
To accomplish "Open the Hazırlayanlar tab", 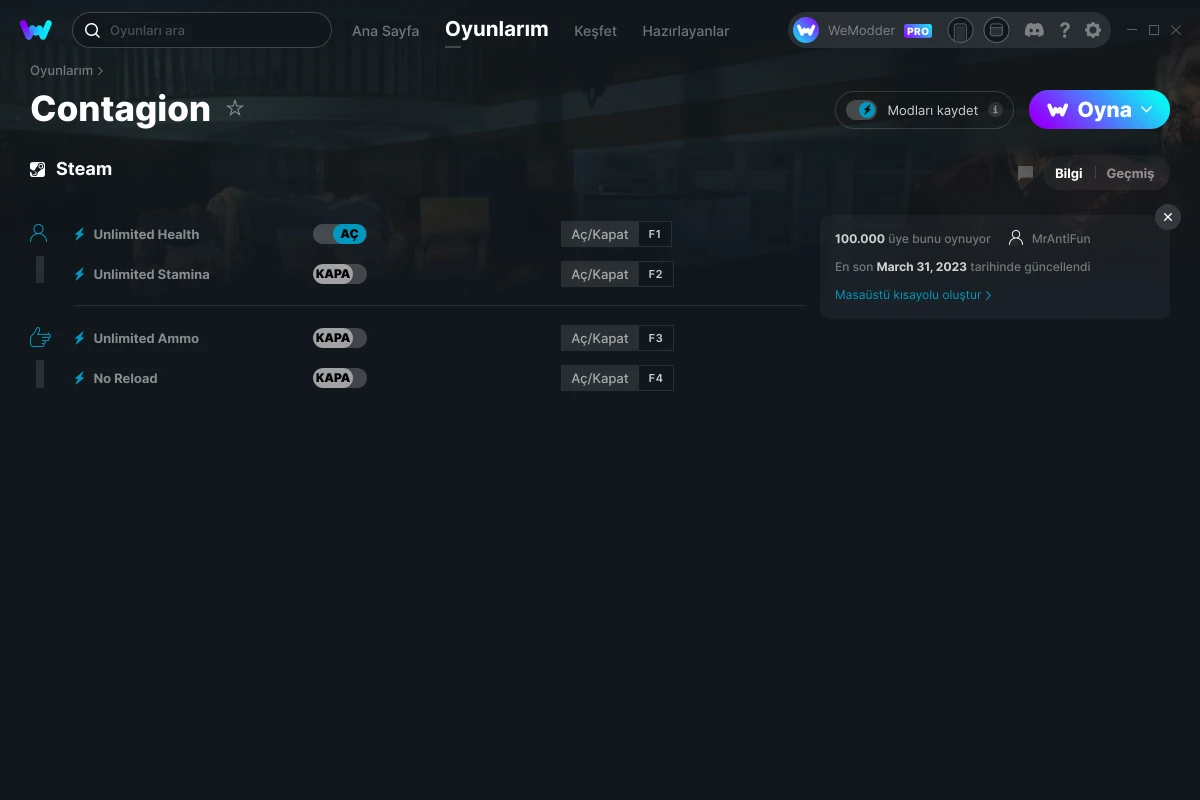I will coord(686,31).
